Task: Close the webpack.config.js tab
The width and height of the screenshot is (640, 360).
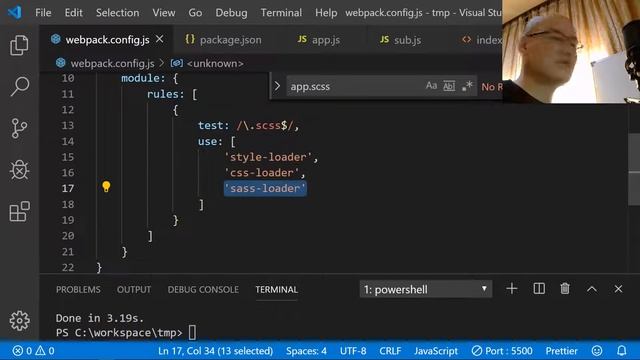Action: tap(160, 39)
